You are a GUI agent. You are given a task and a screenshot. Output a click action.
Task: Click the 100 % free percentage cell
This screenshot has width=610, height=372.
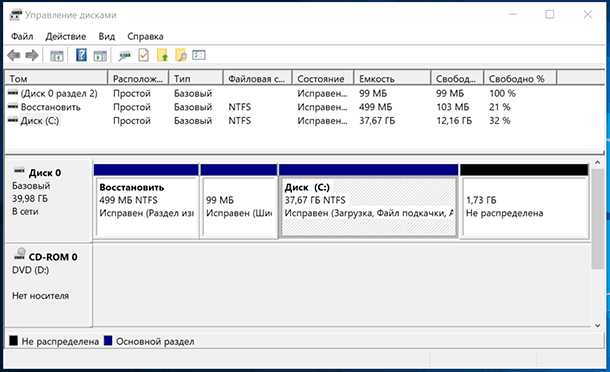502,93
